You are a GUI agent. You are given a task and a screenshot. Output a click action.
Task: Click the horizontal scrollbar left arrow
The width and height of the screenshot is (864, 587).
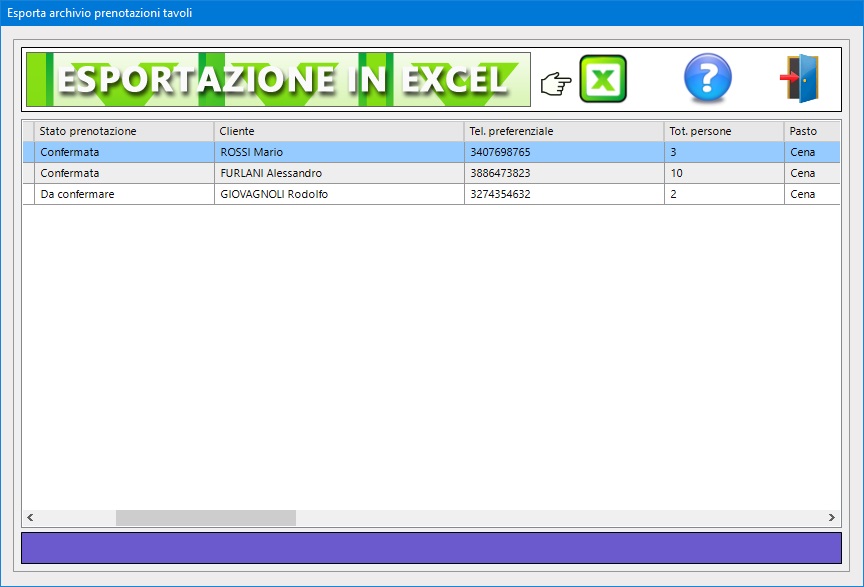[30, 518]
